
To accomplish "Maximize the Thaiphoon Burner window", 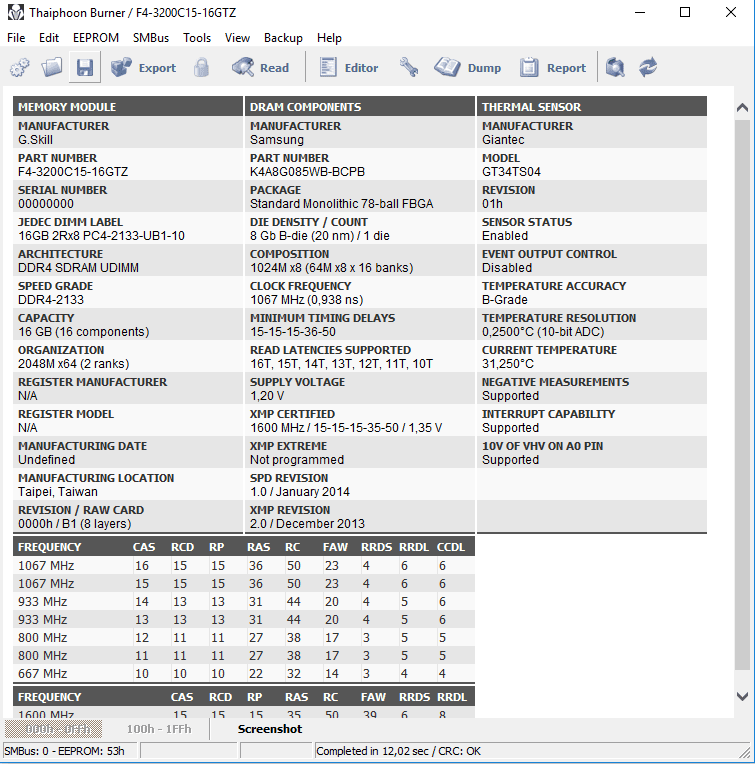I will point(685,12).
